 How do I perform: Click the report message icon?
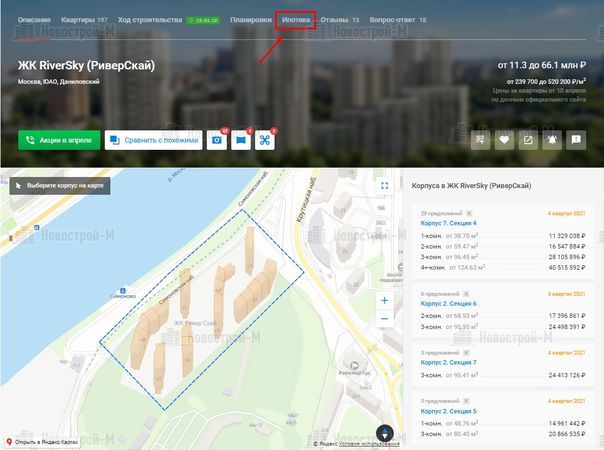click(x=577, y=140)
